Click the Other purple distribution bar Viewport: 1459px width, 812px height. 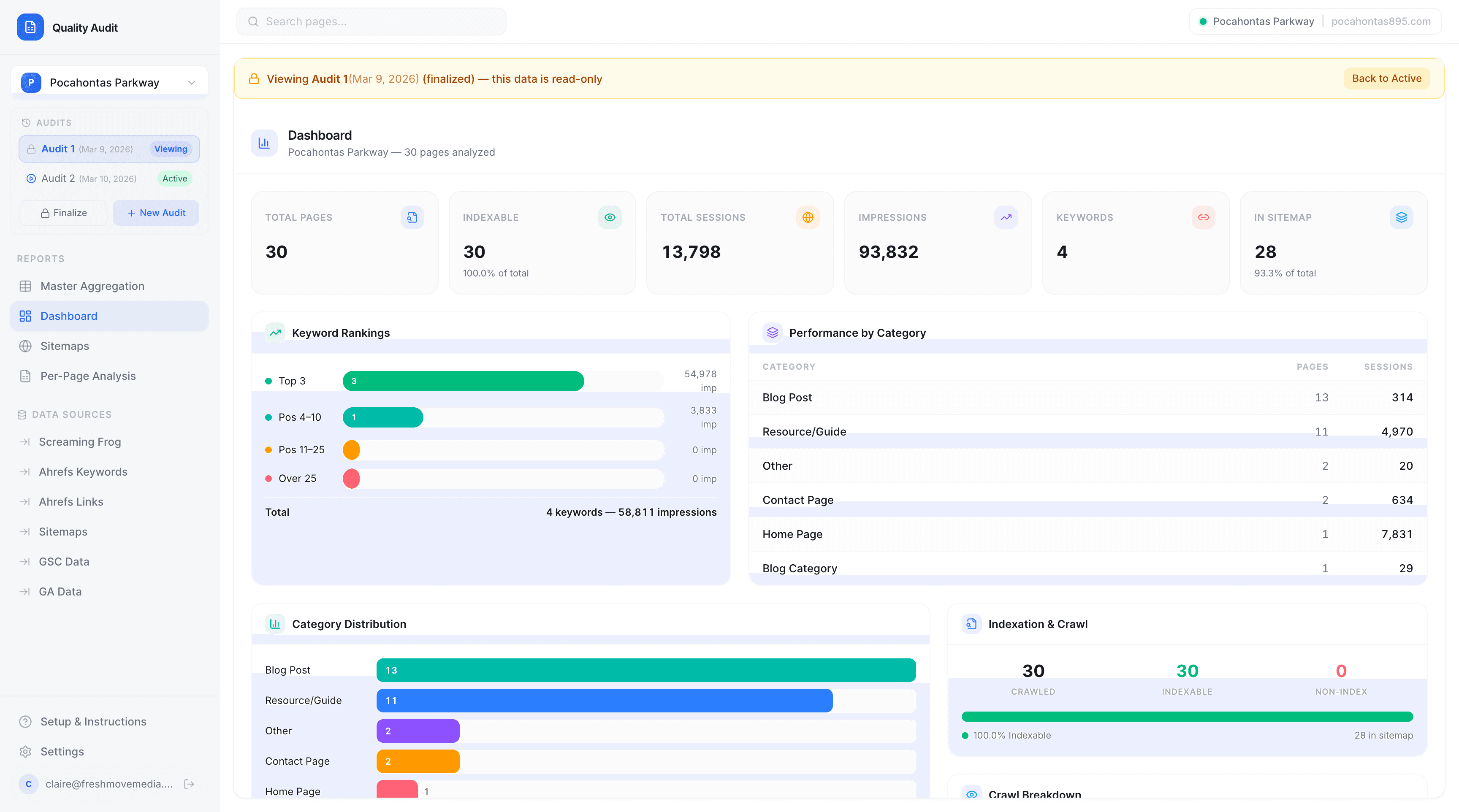click(418, 731)
